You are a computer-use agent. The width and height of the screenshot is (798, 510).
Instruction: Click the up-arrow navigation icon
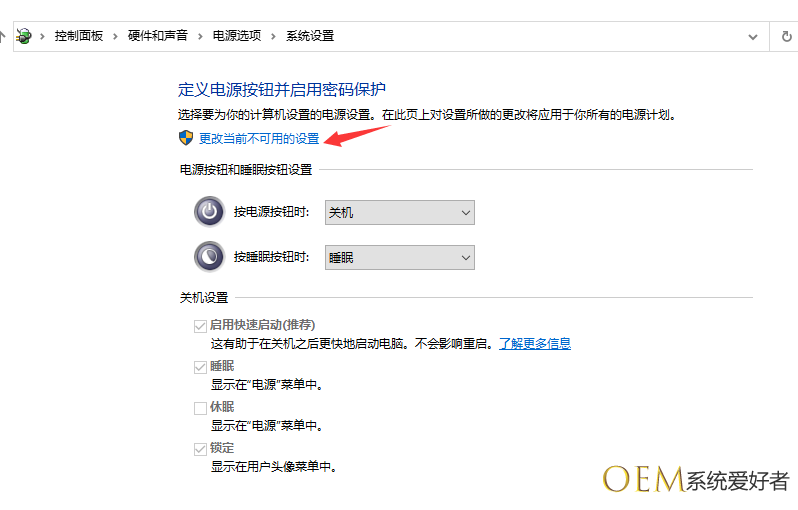click(3, 36)
